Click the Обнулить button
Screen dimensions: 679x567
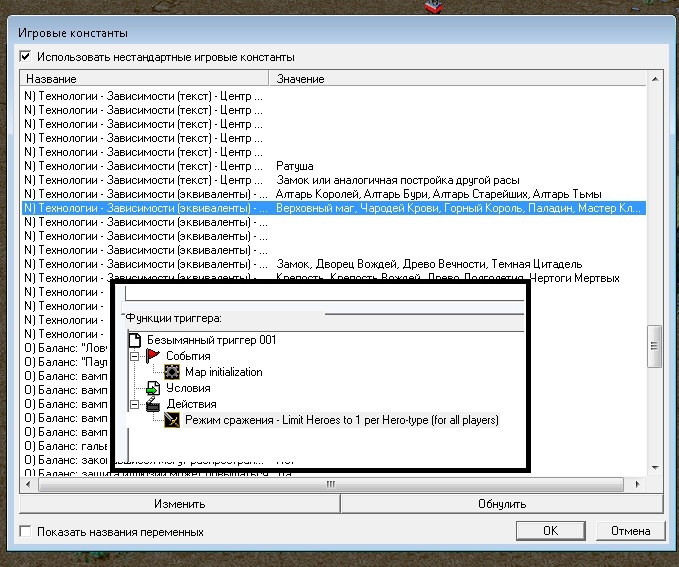click(x=502, y=504)
